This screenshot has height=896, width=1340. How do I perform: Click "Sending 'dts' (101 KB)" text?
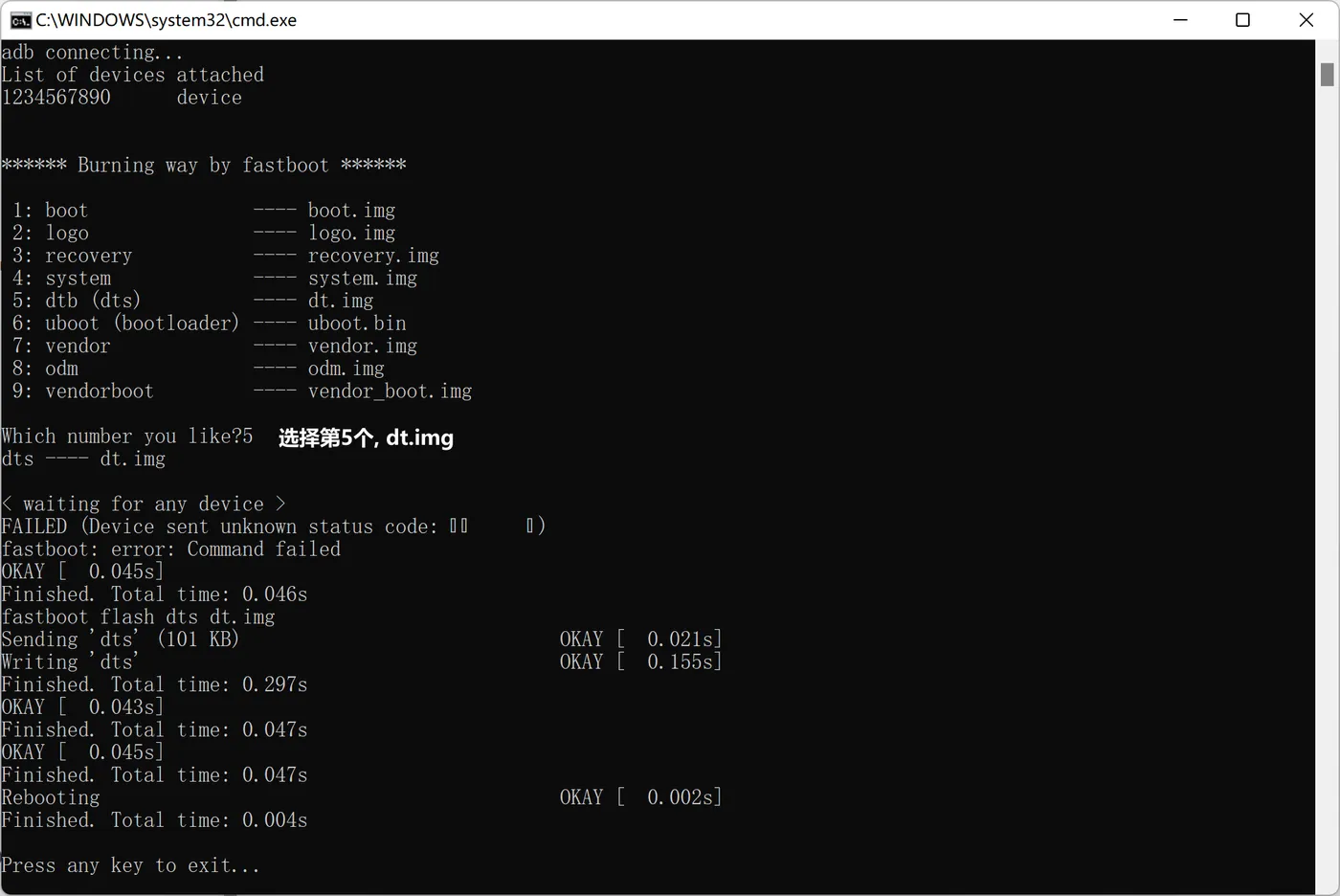coord(120,639)
